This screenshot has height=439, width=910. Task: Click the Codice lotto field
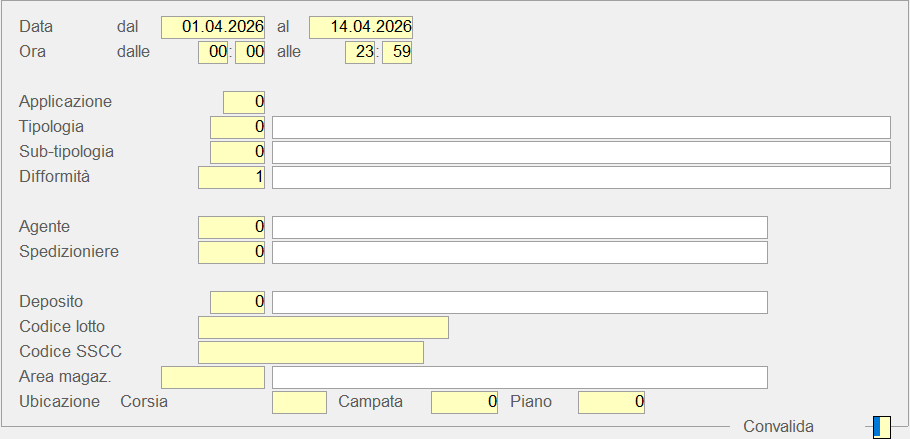323,327
